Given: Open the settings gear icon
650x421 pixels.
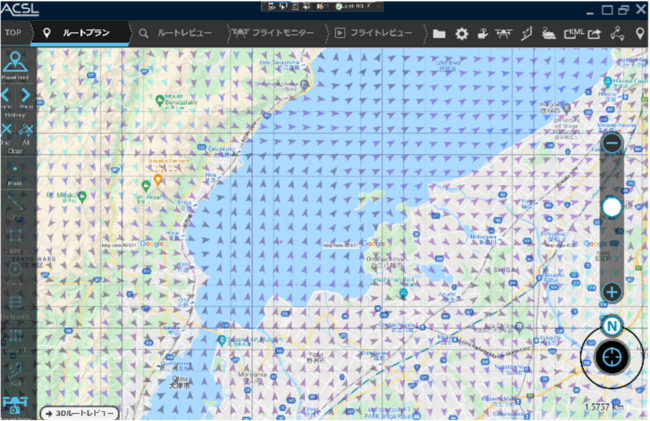Looking at the screenshot, I should (461, 34).
